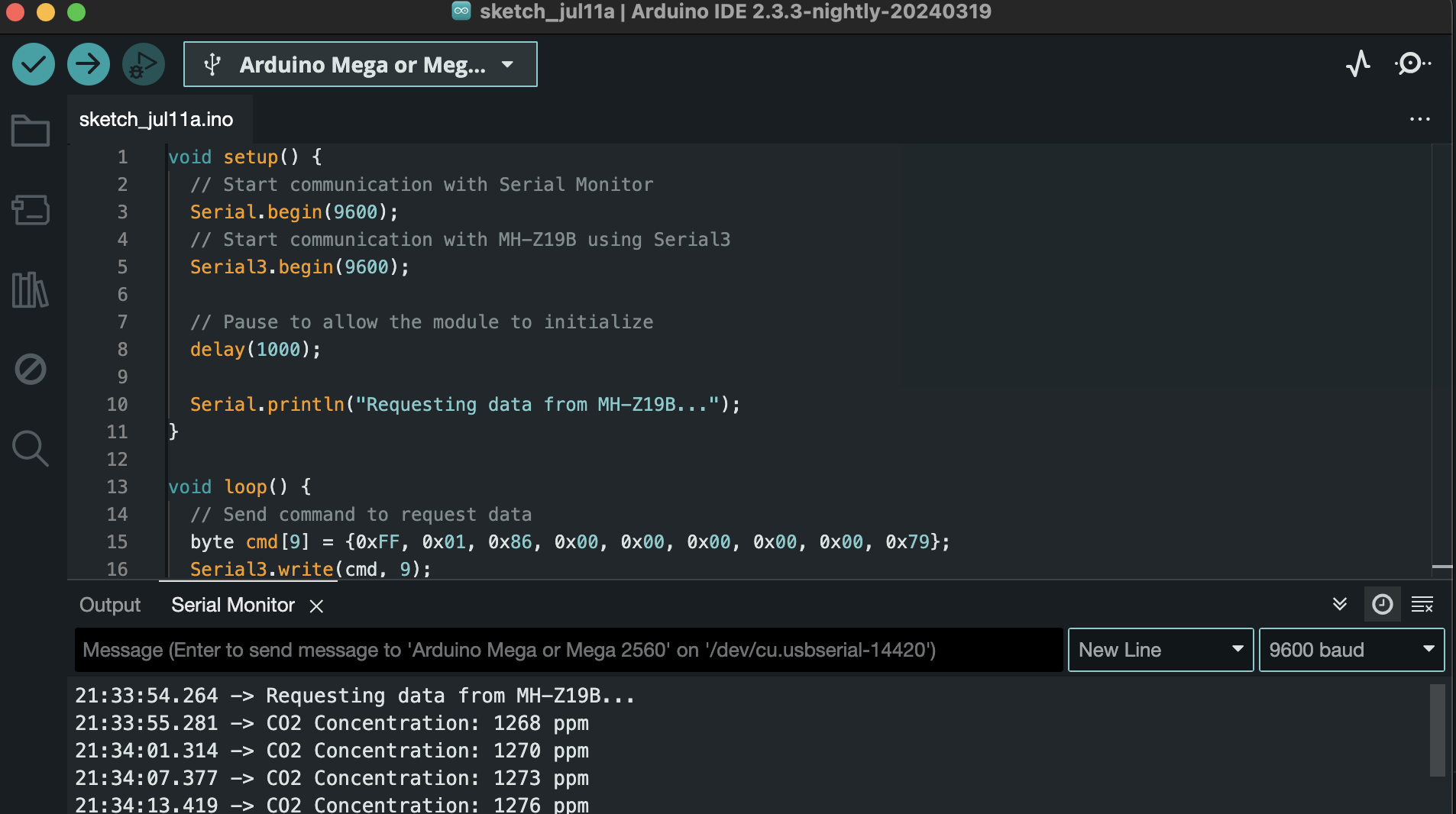Click the comment 'Send command to request data'
Viewport: 1456px width, 814px height.
361,515
